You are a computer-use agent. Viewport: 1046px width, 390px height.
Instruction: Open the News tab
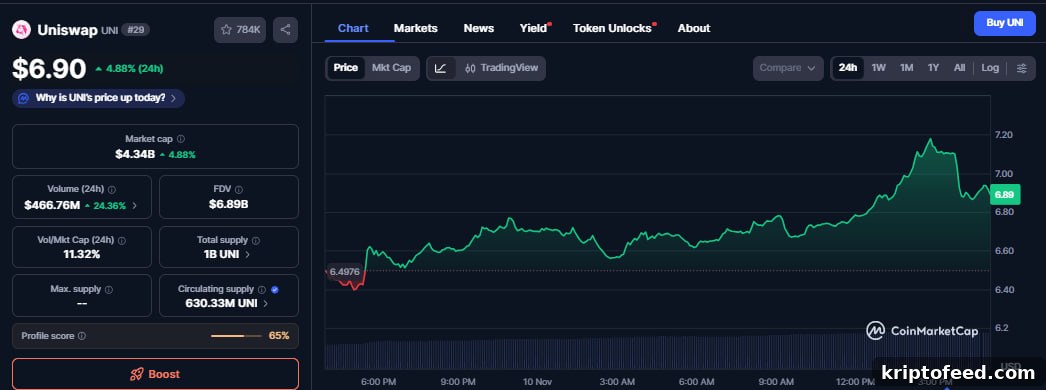pyautogui.click(x=479, y=28)
